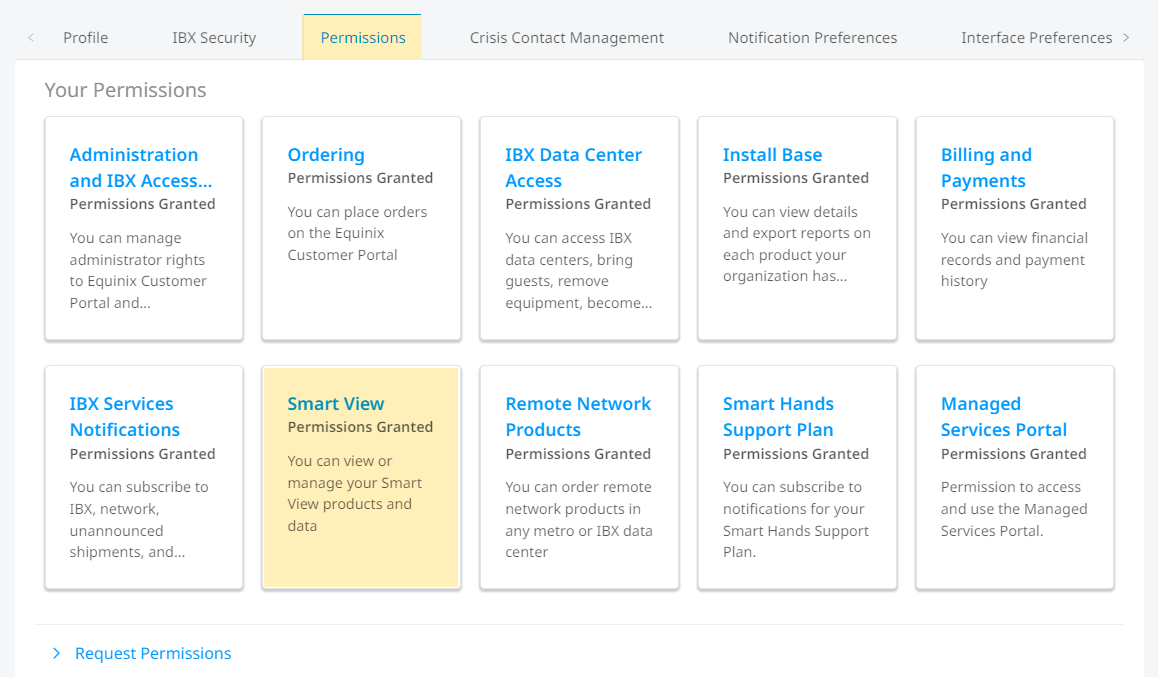Select the Permissions tab
Viewport: 1158px width, 677px height.
(x=363, y=38)
